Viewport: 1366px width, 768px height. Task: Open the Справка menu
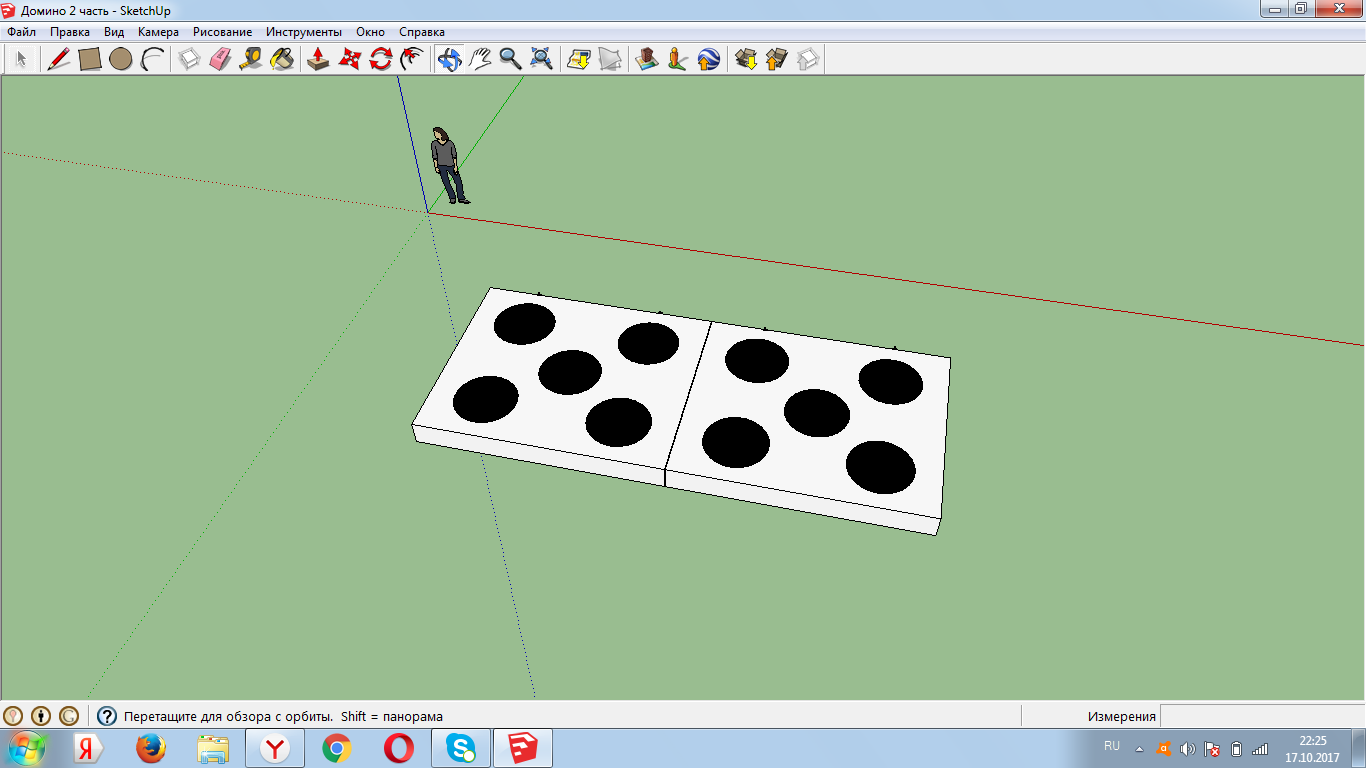[x=422, y=32]
